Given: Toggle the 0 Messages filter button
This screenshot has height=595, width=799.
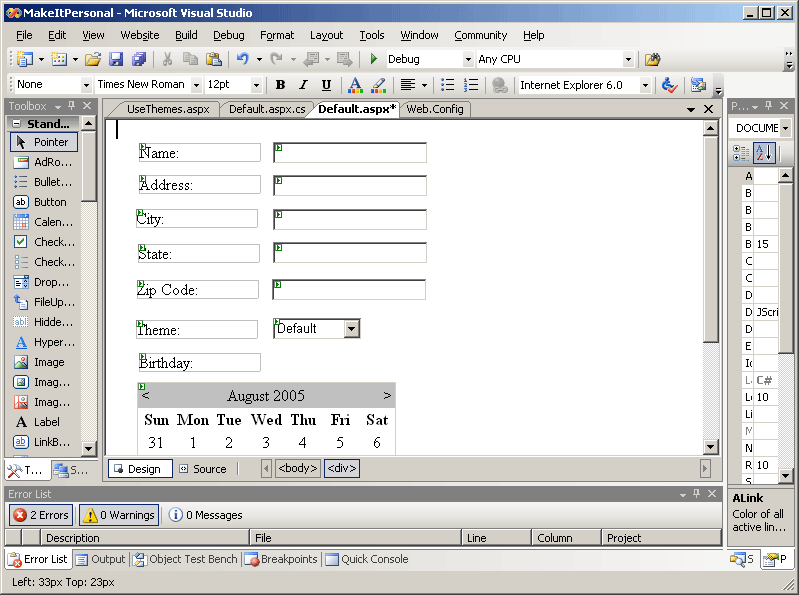Looking at the screenshot, I should [205, 515].
